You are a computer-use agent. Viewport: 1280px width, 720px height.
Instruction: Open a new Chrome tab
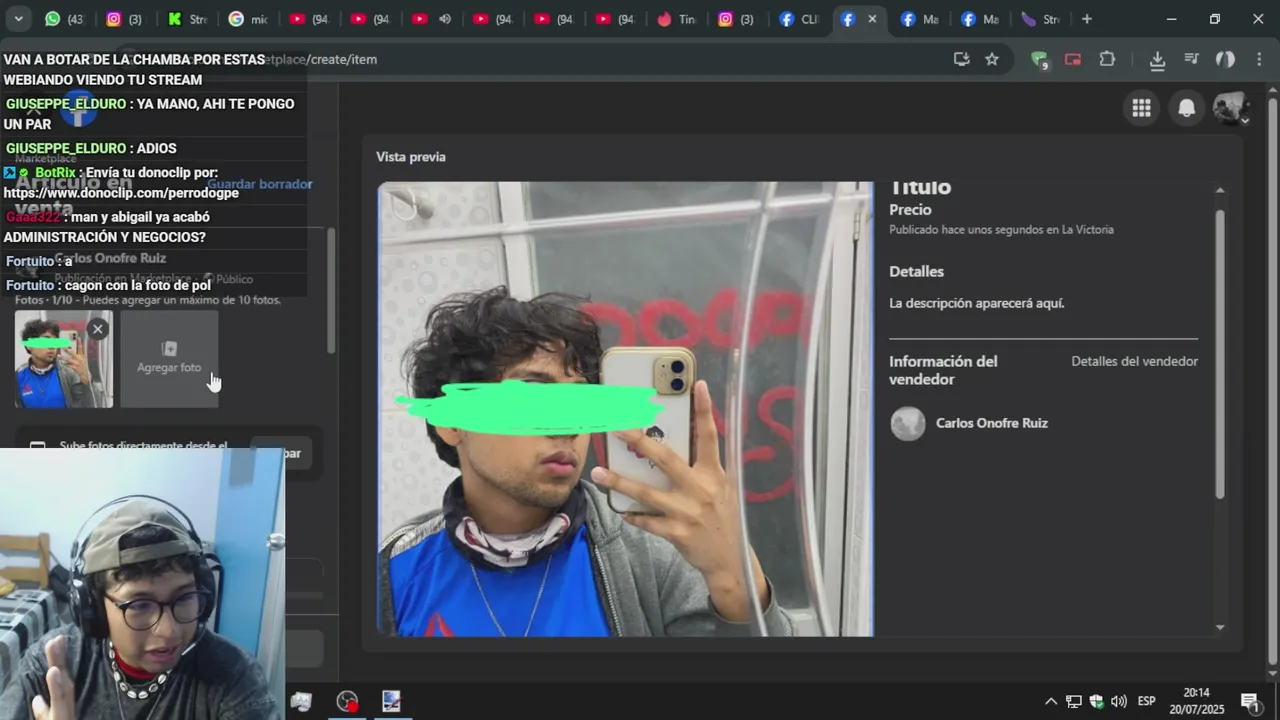(1087, 19)
